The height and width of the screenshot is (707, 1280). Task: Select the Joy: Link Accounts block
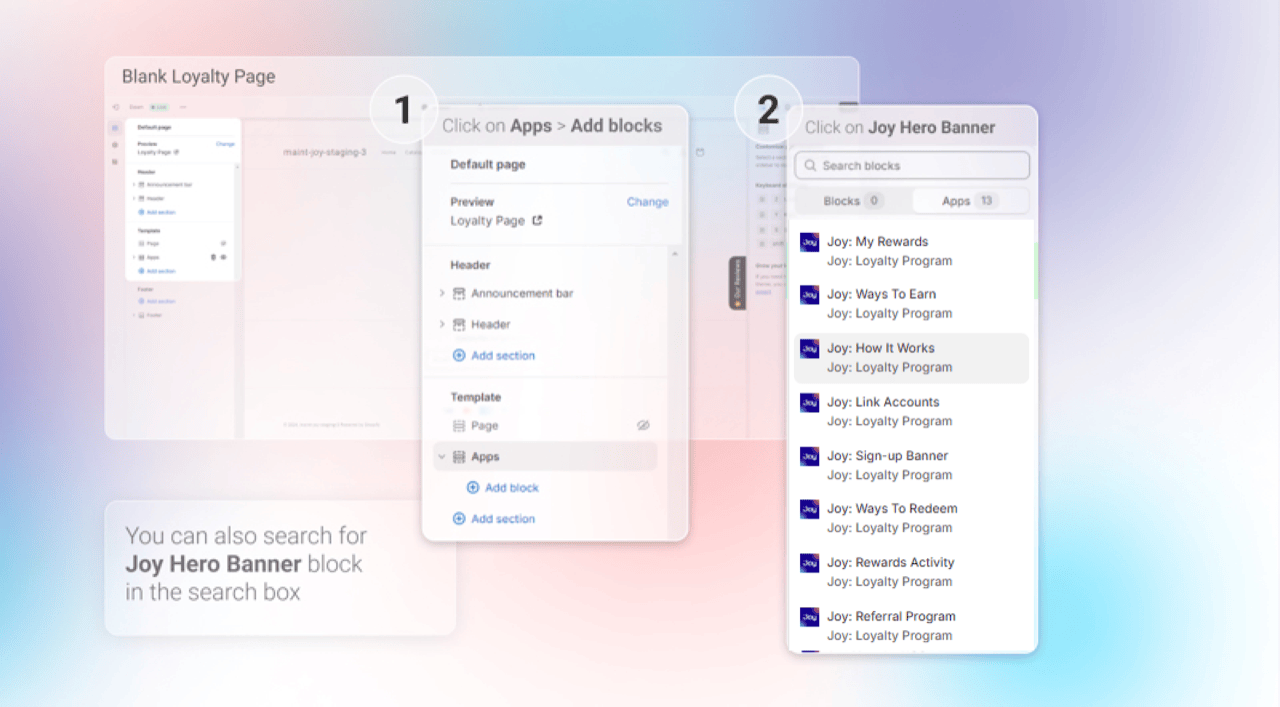pos(912,411)
